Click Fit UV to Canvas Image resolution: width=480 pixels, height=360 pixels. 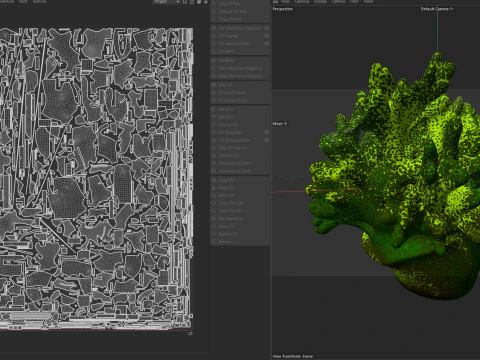240,93
